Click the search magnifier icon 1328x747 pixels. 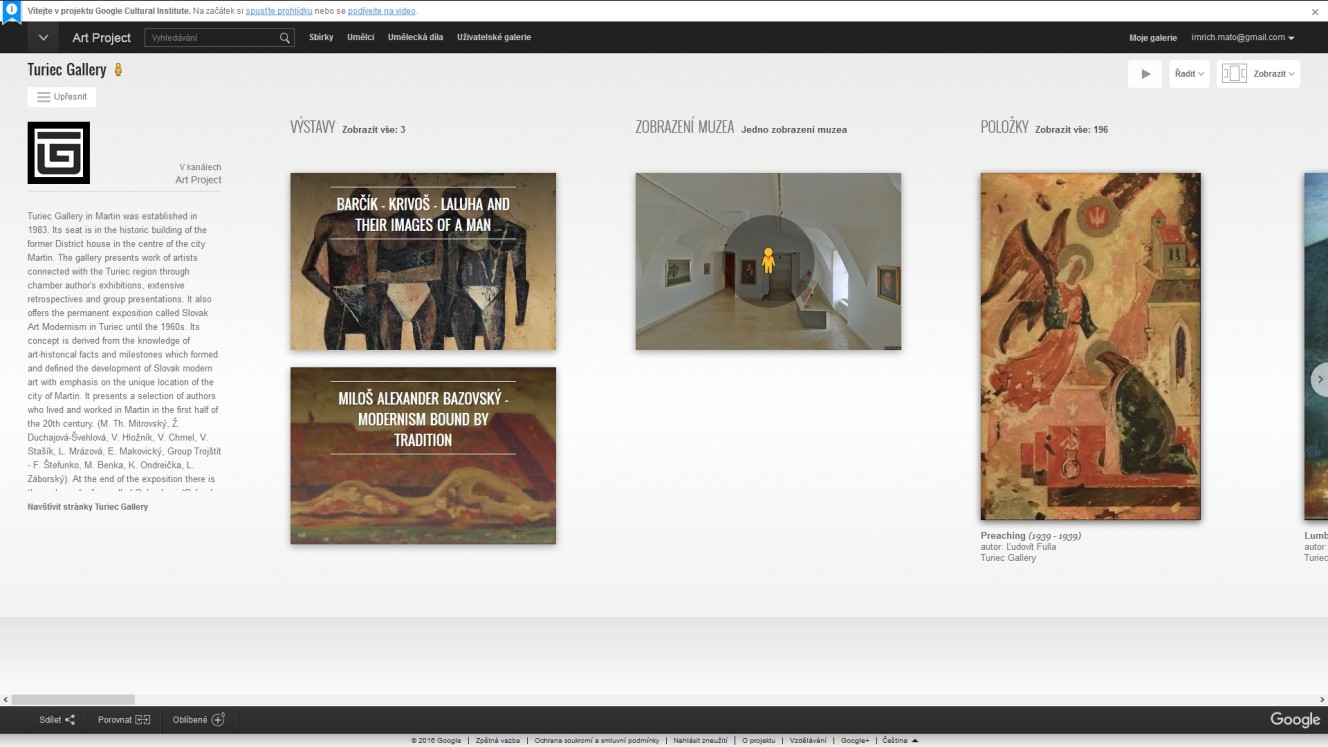coord(285,38)
